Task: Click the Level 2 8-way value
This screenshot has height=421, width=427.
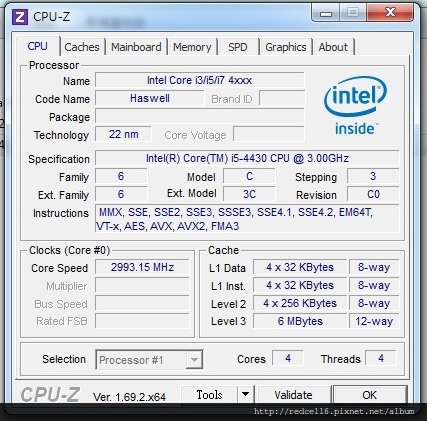Action: pos(374,303)
